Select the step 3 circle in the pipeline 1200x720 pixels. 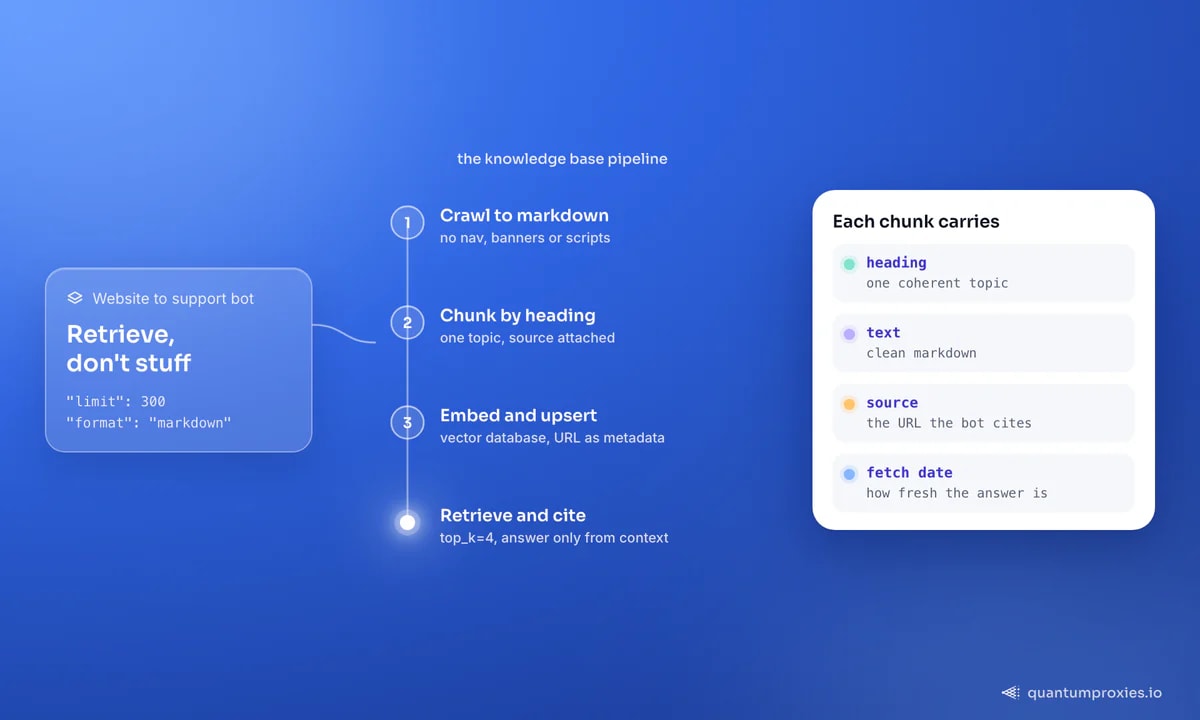pyautogui.click(x=407, y=422)
